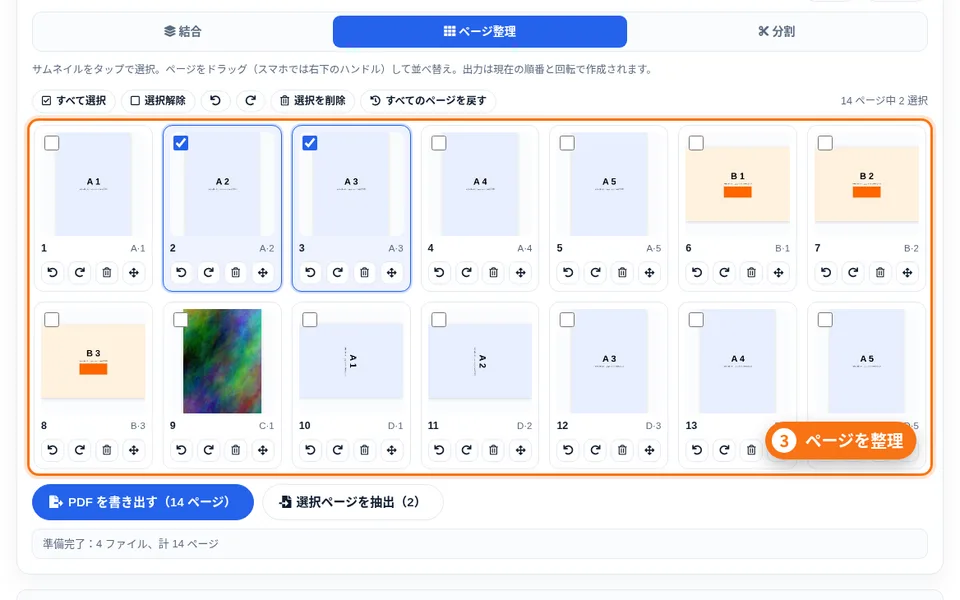
Task: Check the checkbox on page 9
Action: 181,320
